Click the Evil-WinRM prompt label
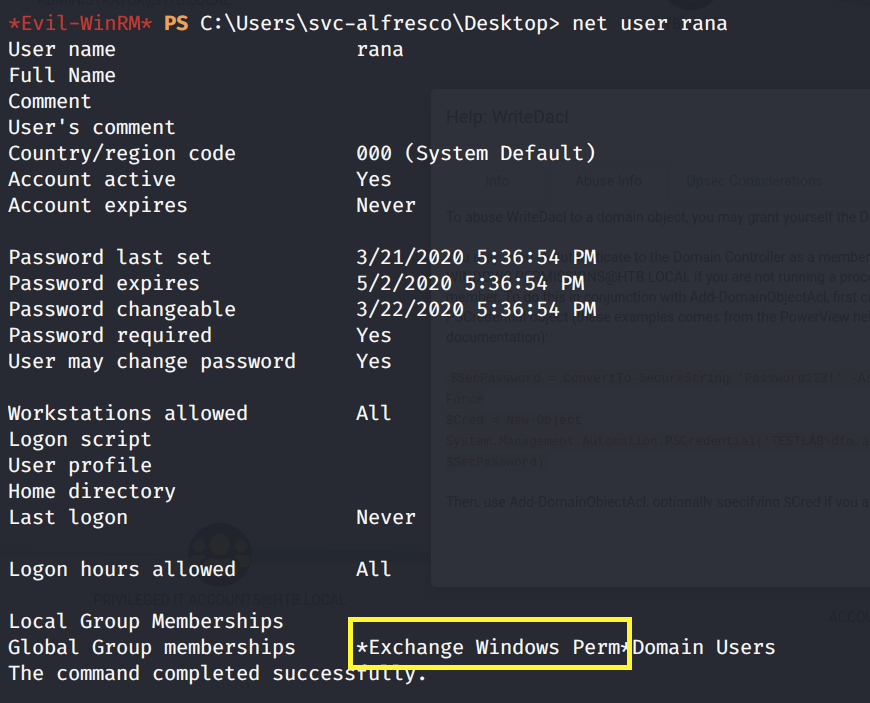Image resolution: width=870 pixels, height=703 pixels. (72, 23)
